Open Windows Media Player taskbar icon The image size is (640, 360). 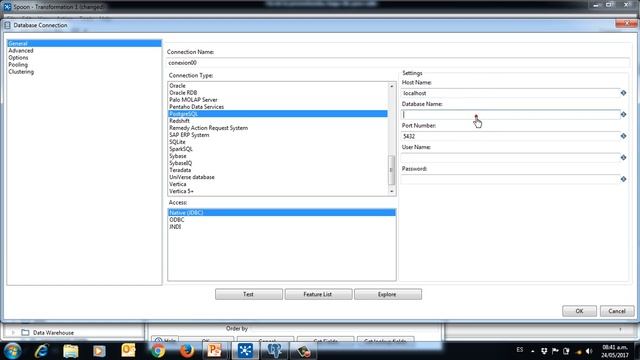tap(99, 351)
